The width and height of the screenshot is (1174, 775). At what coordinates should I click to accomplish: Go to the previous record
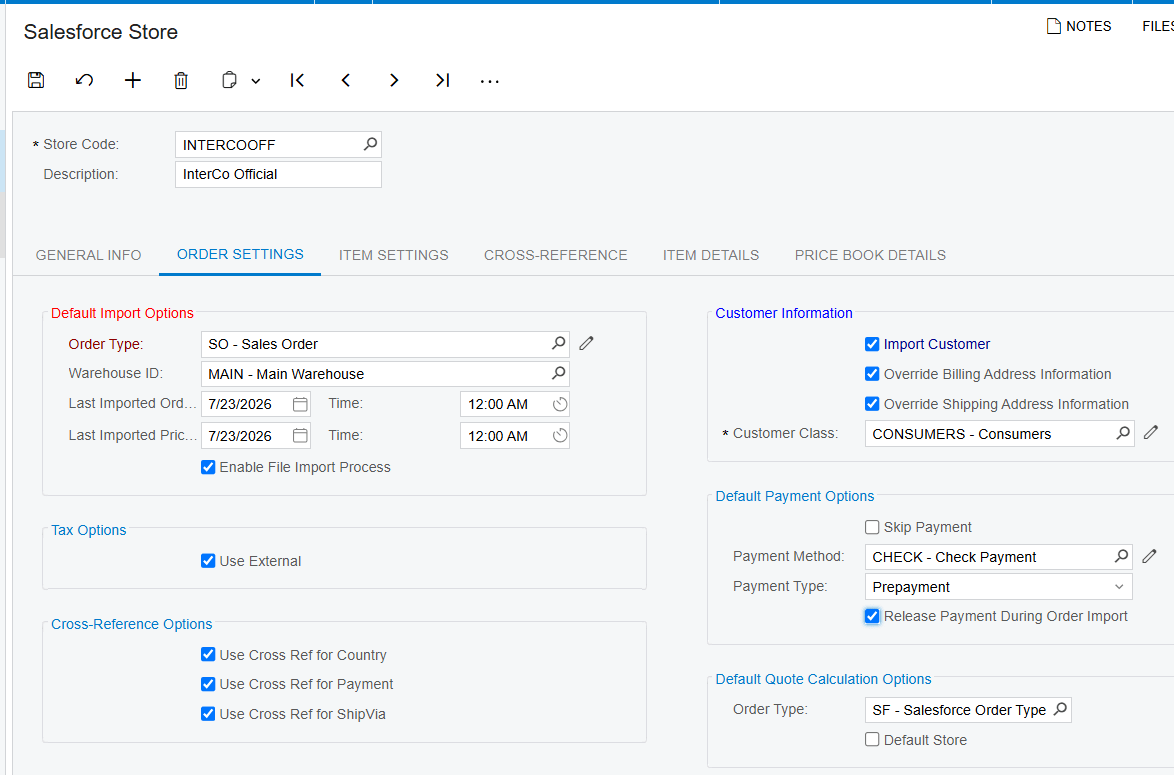pyautogui.click(x=345, y=80)
